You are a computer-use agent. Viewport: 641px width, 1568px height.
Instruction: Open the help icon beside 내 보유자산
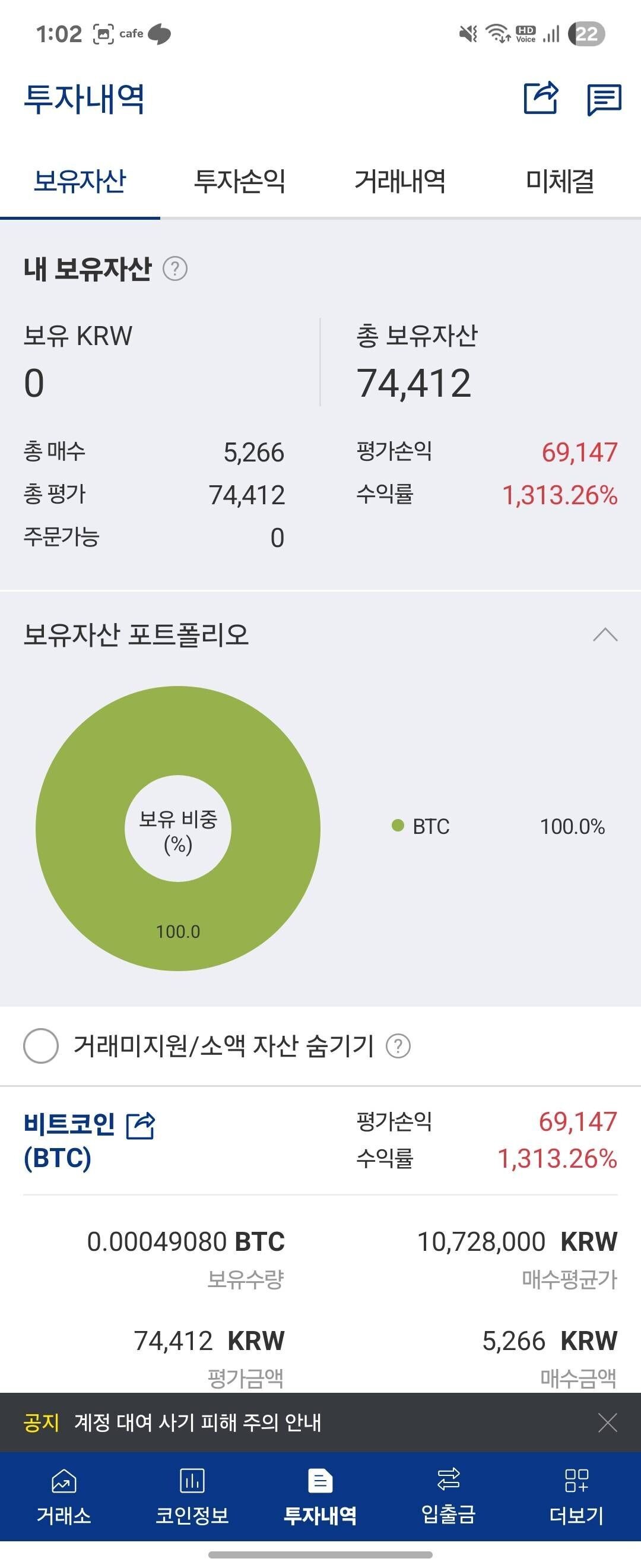(x=176, y=268)
